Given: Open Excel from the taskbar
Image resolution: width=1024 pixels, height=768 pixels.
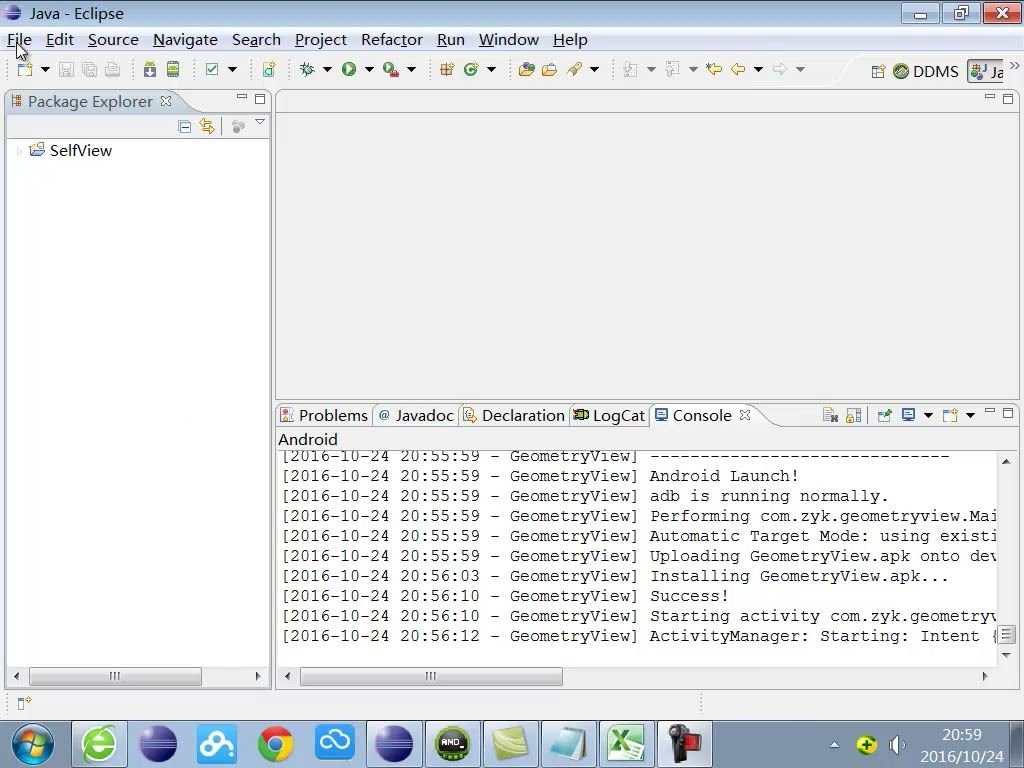Looking at the screenshot, I should [627, 744].
